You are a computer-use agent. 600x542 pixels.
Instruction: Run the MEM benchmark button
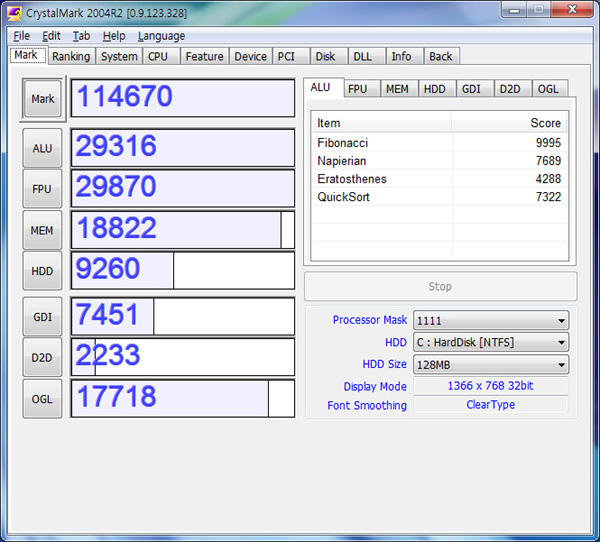coord(42,230)
